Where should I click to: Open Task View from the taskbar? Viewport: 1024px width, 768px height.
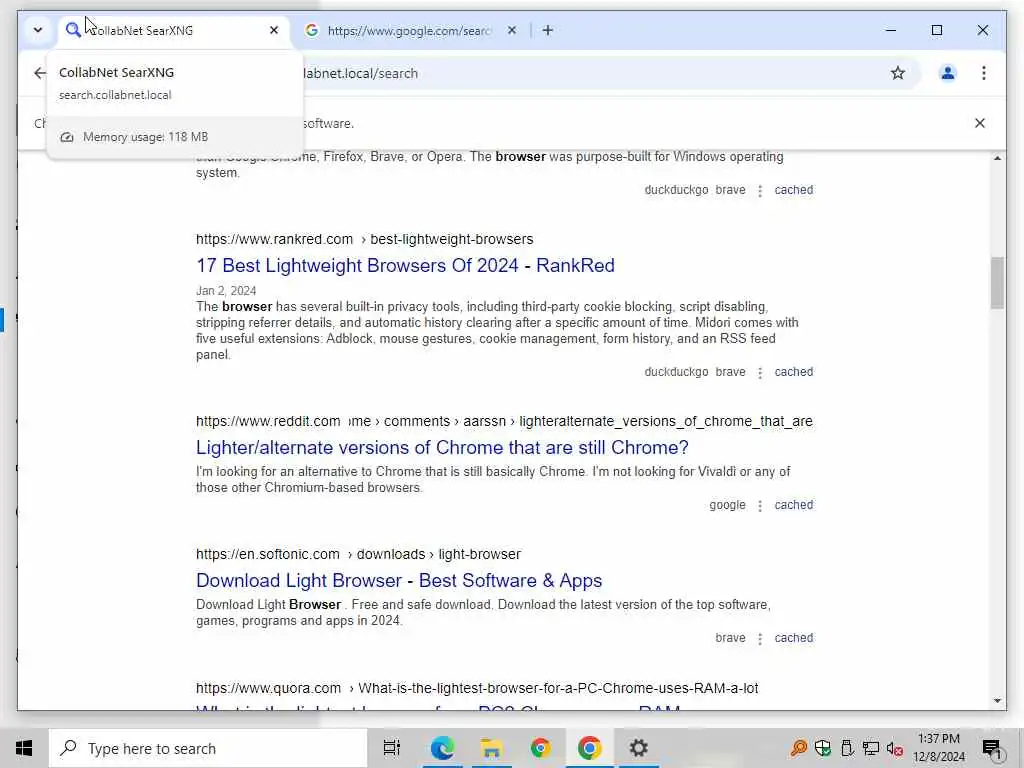coord(392,748)
